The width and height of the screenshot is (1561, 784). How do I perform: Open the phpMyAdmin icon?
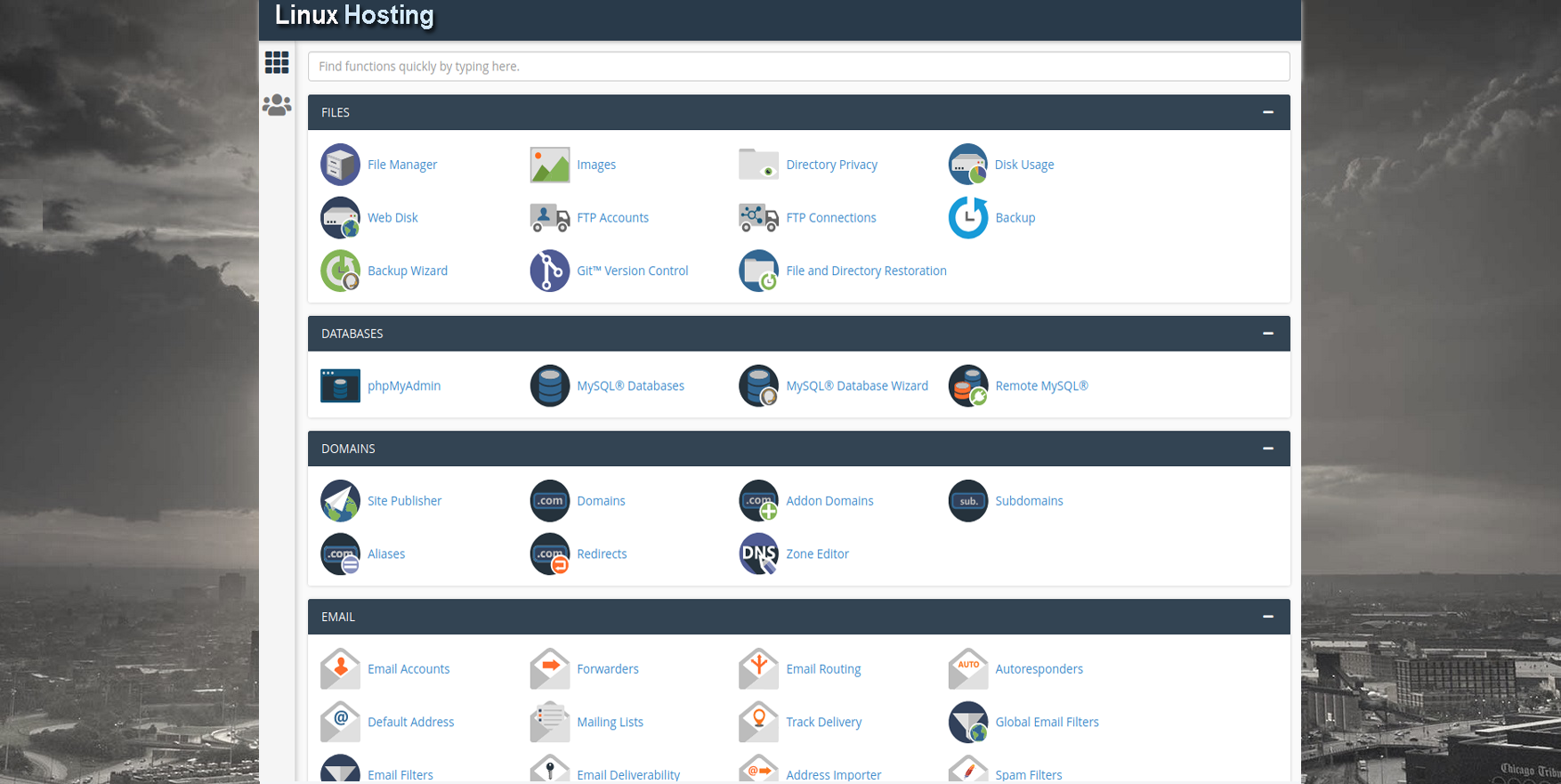340,385
